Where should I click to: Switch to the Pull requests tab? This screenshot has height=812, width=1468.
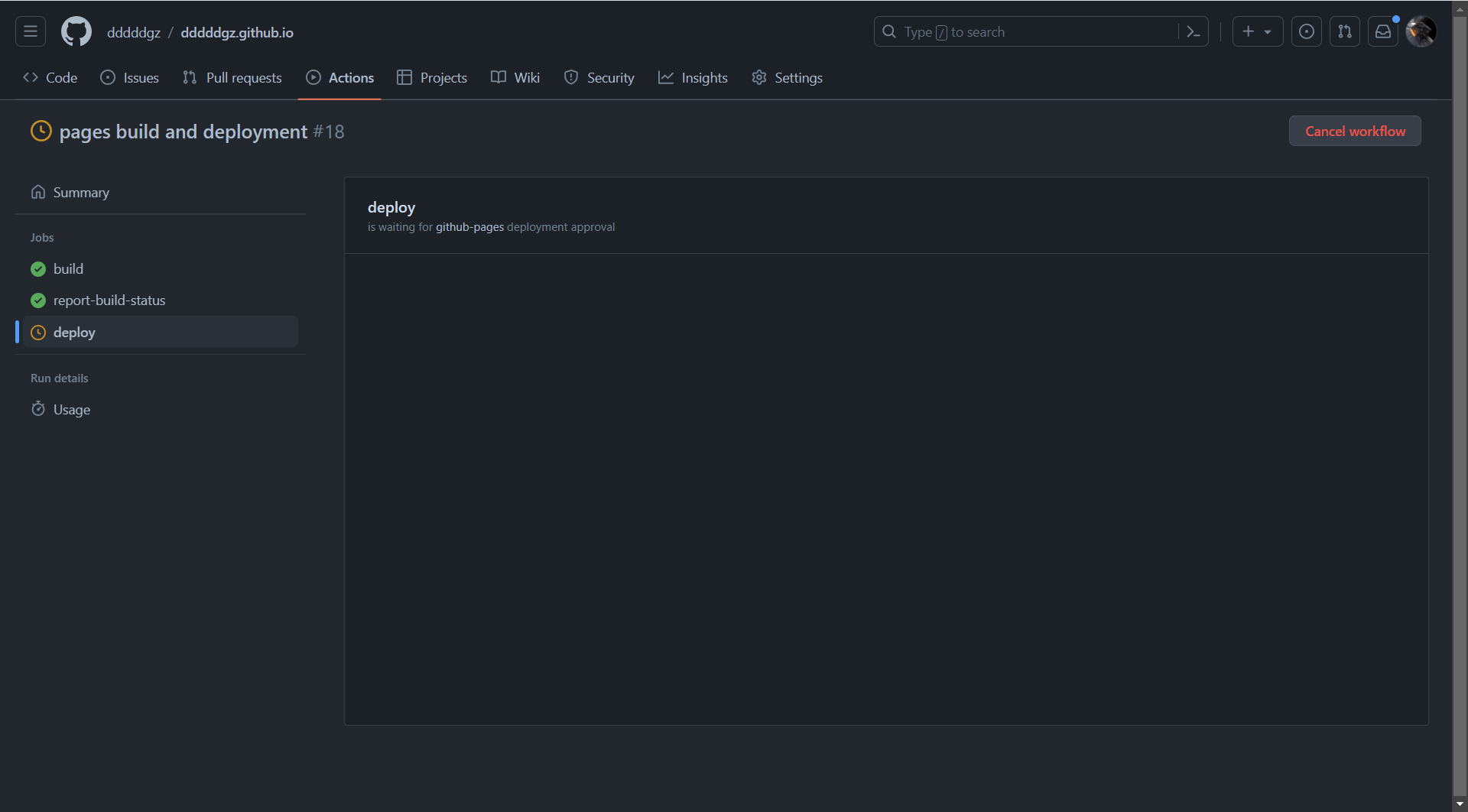(x=232, y=77)
